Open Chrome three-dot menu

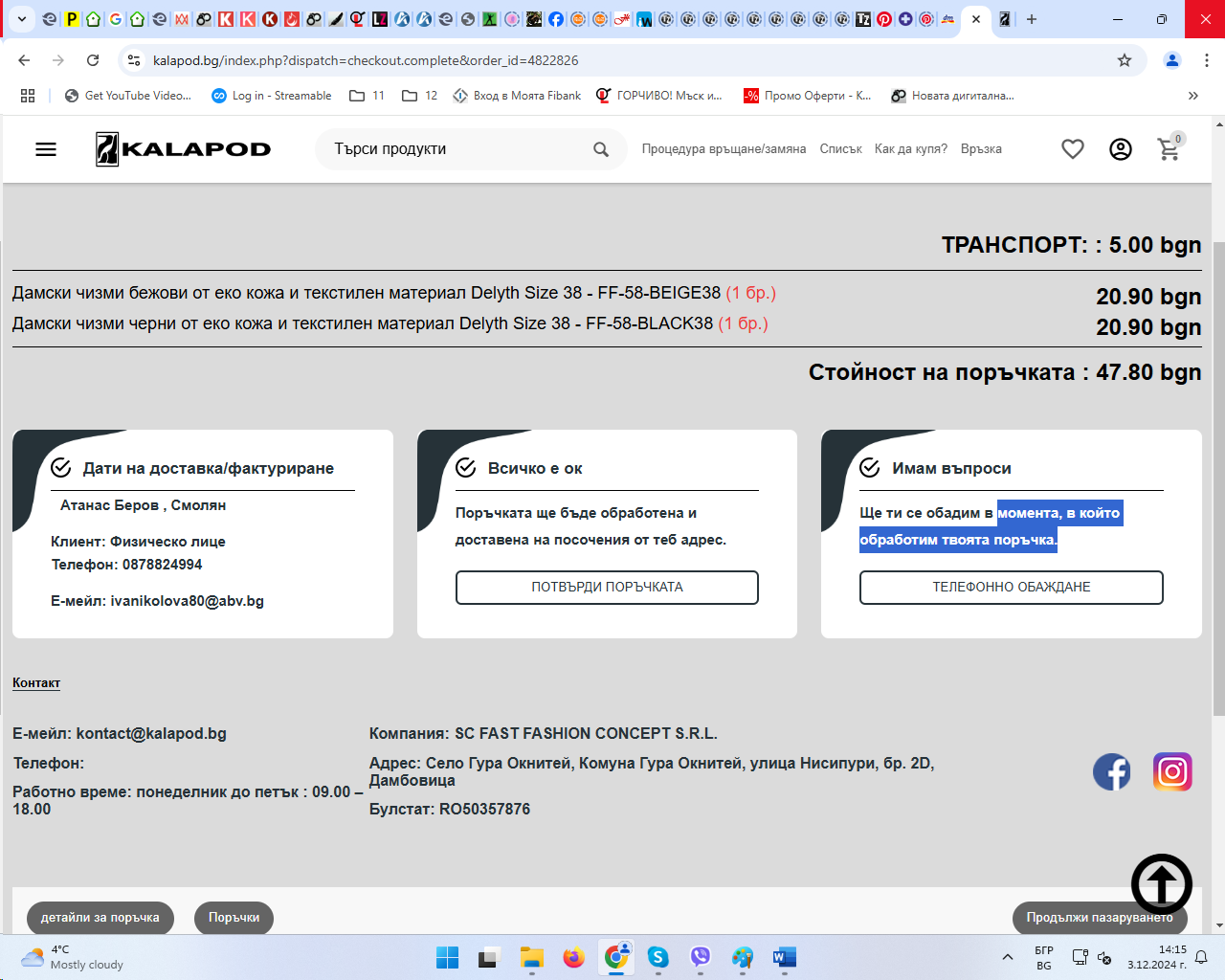pyautogui.click(x=1207, y=60)
